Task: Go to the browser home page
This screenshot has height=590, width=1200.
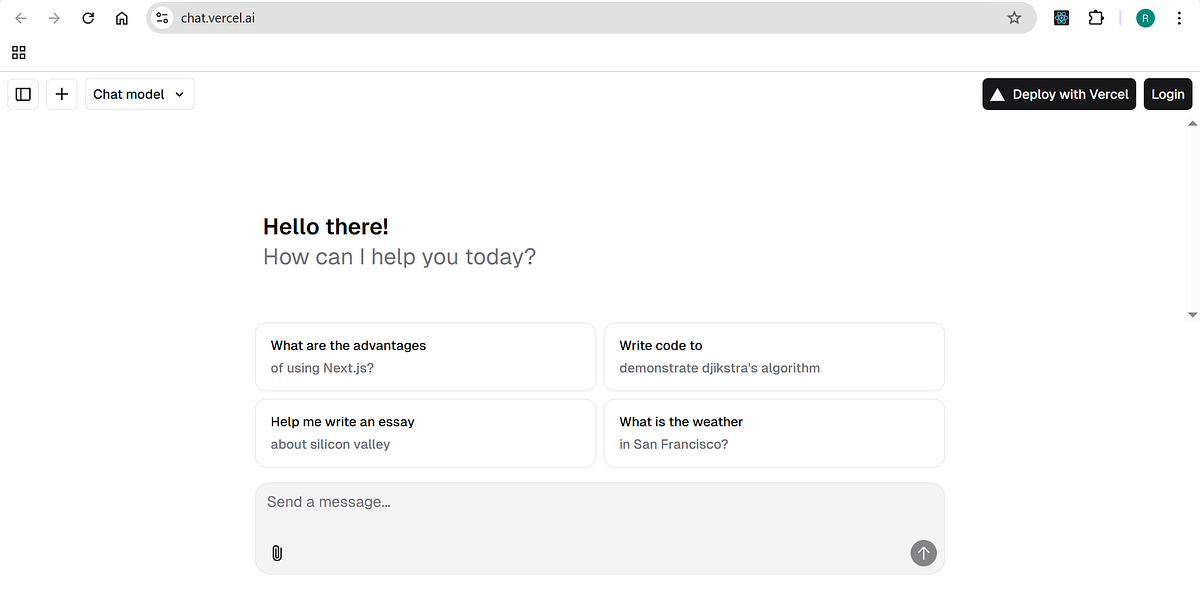Action: click(x=121, y=17)
